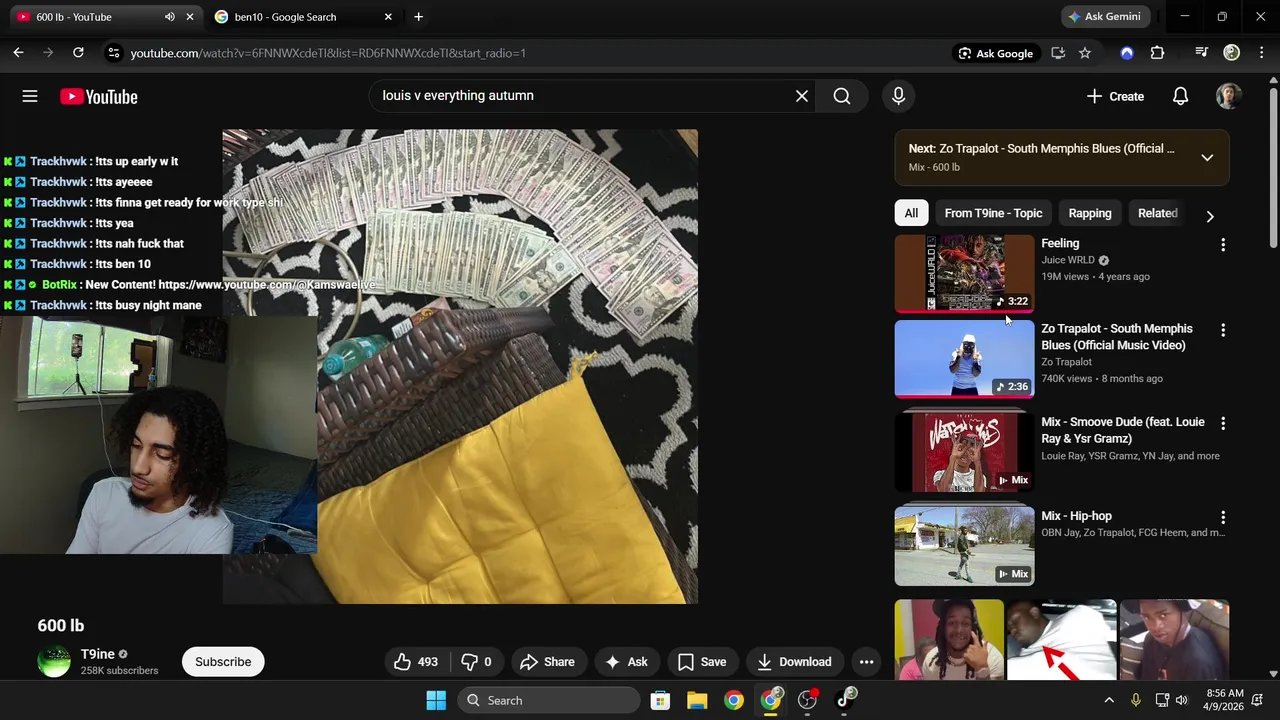Open T9ine channel avatar

pyautogui.click(x=54, y=661)
